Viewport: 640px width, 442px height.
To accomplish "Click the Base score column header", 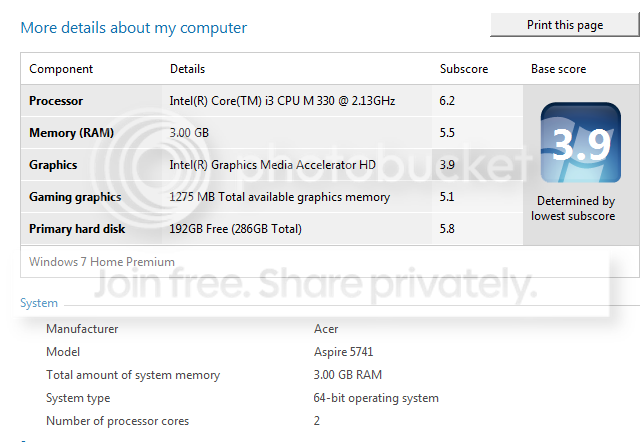I will point(558,69).
